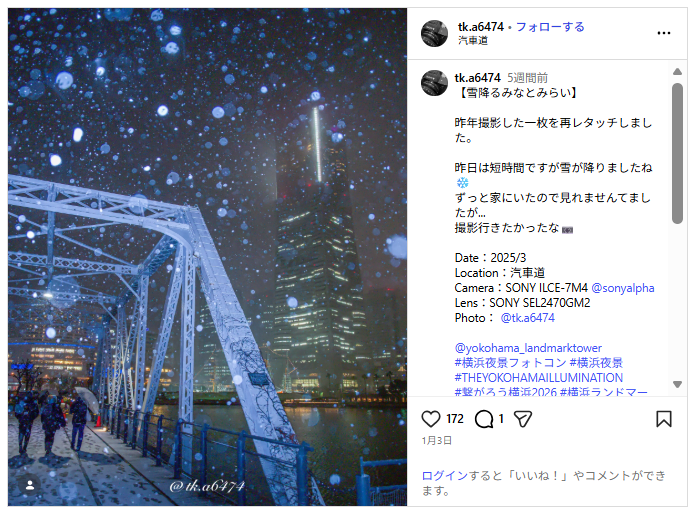Open the snowy bridge photo
Screen dimensions: 695x511
(207, 257)
